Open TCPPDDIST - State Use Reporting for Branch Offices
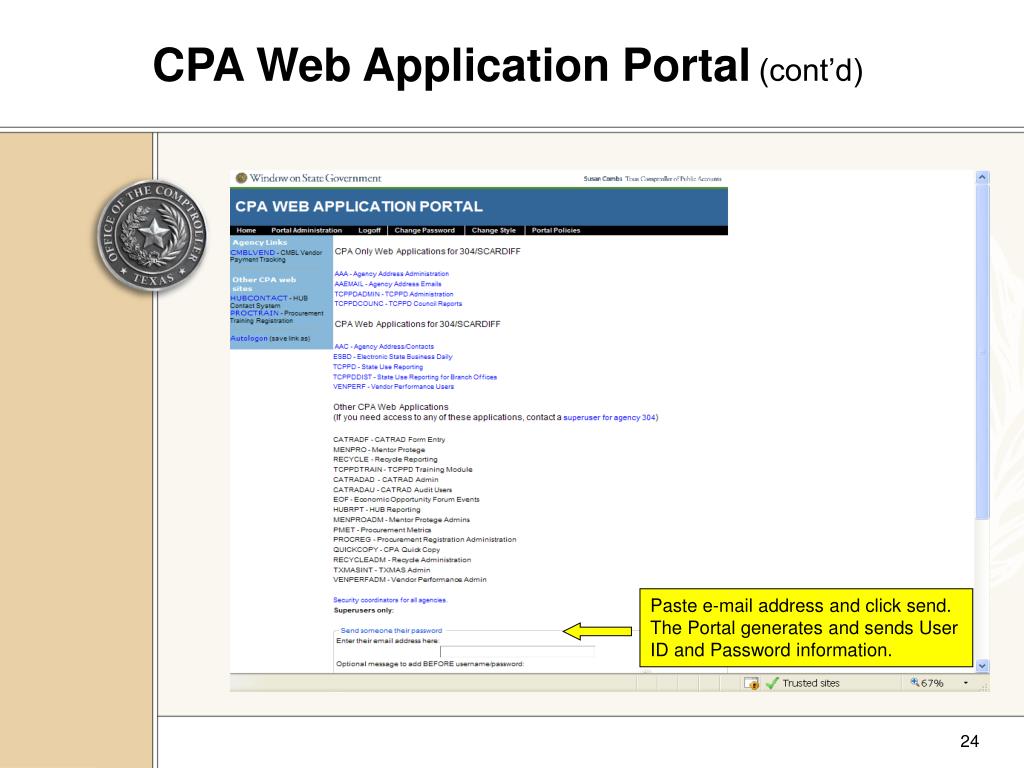This screenshot has width=1024, height=768. click(415, 377)
